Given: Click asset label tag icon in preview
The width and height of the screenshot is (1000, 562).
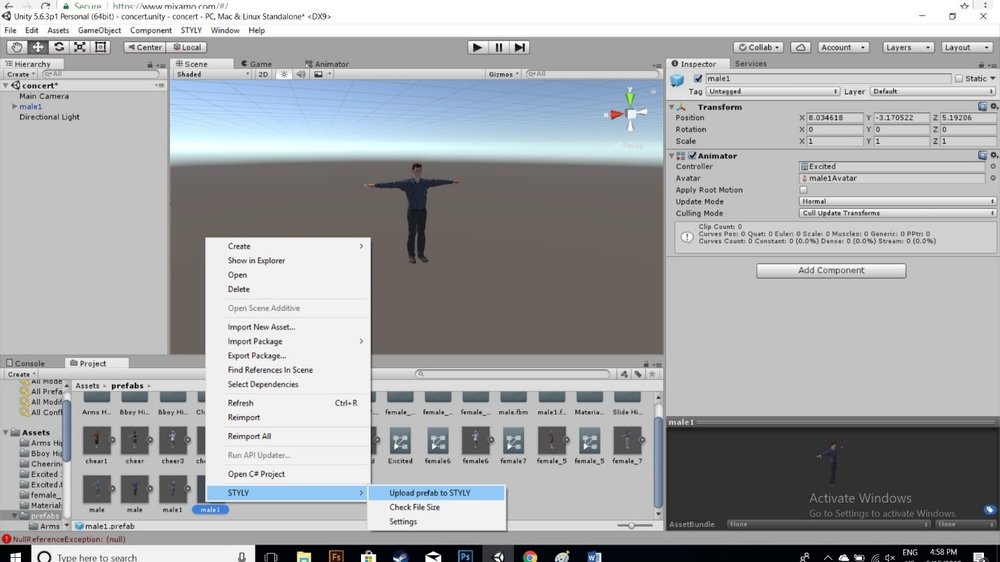Looking at the screenshot, I should (x=989, y=510).
